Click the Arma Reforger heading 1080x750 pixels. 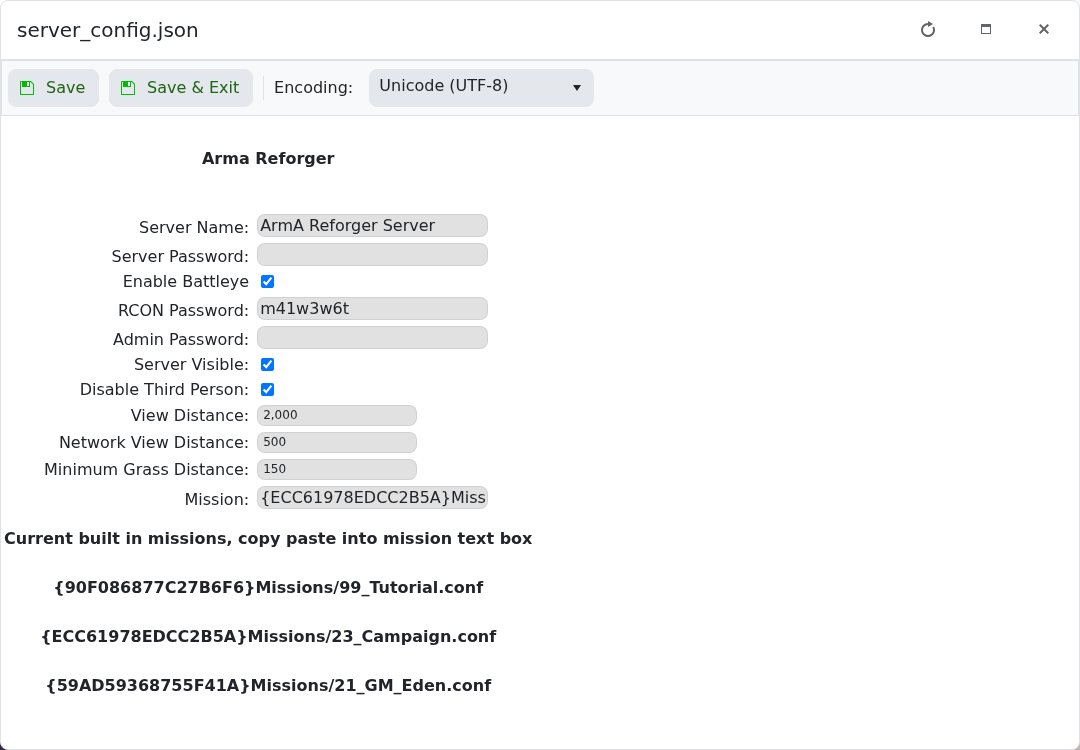pyautogui.click(x=268, y=158)
